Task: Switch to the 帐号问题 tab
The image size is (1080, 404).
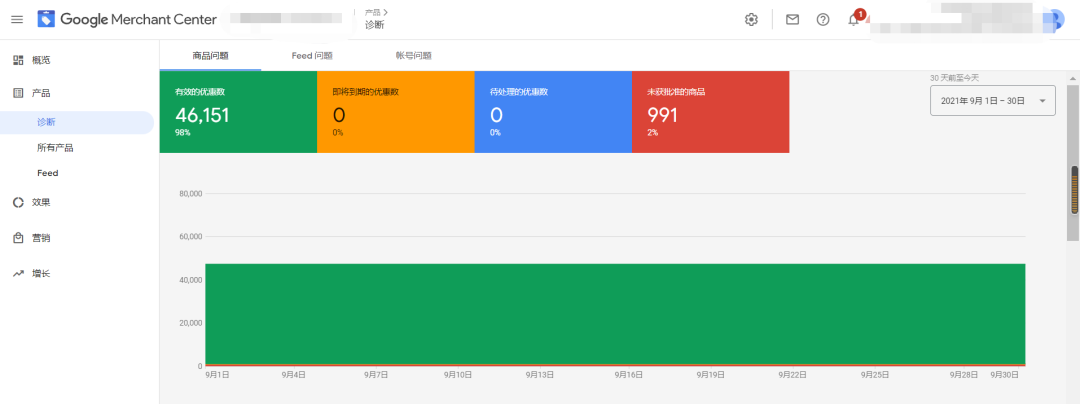Action: coord(413,56)
